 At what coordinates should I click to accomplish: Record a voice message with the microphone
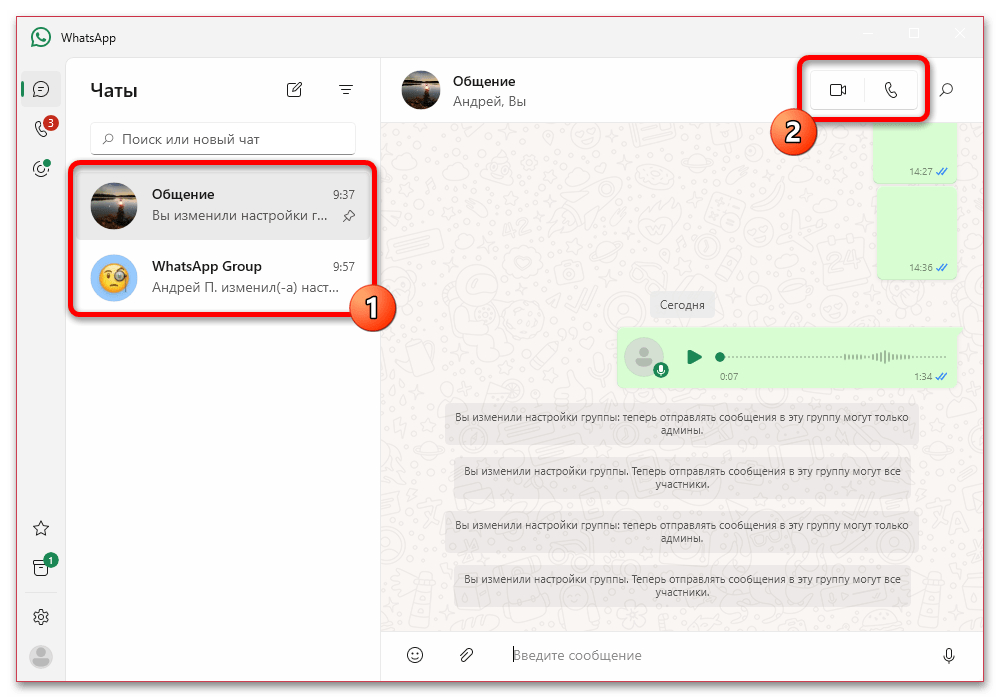949,655
